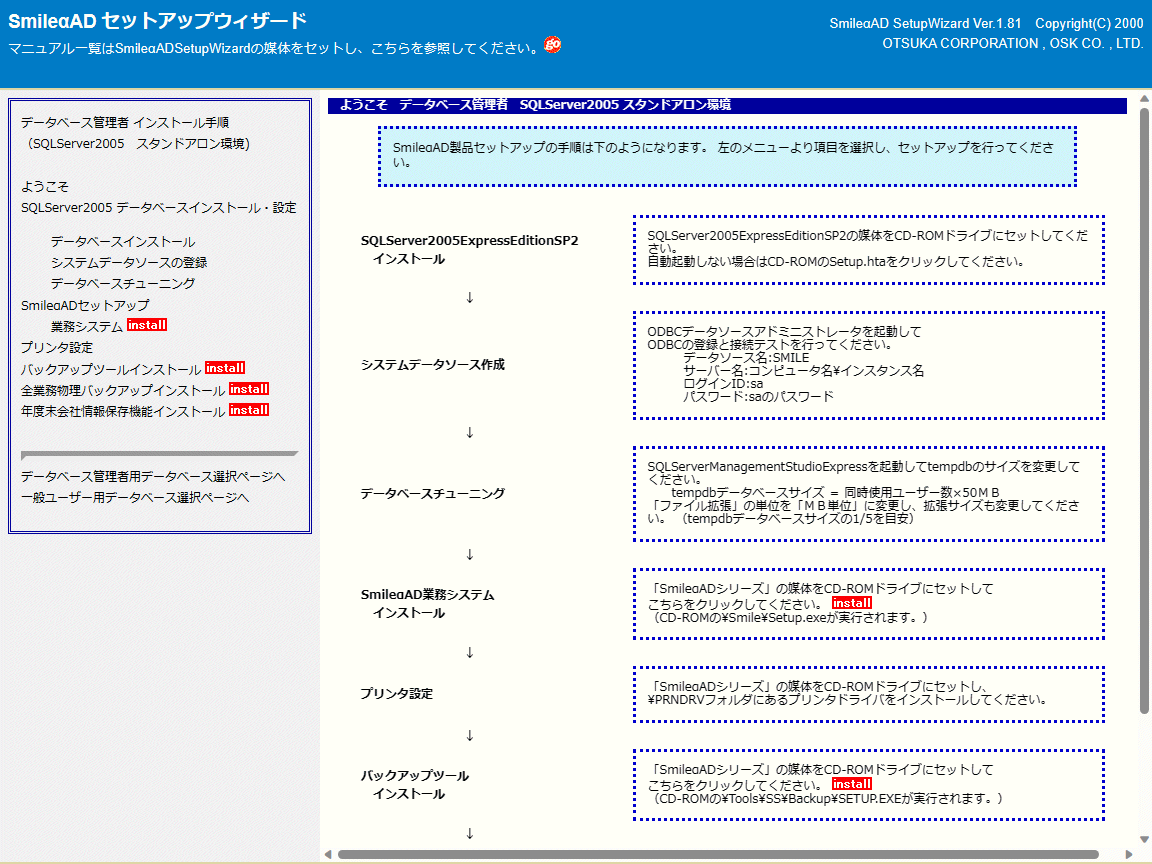Viewport: 1152px width, 864px height.
Task: Click バックアップツール インストール step heading
Action: (x=414, y=785)
